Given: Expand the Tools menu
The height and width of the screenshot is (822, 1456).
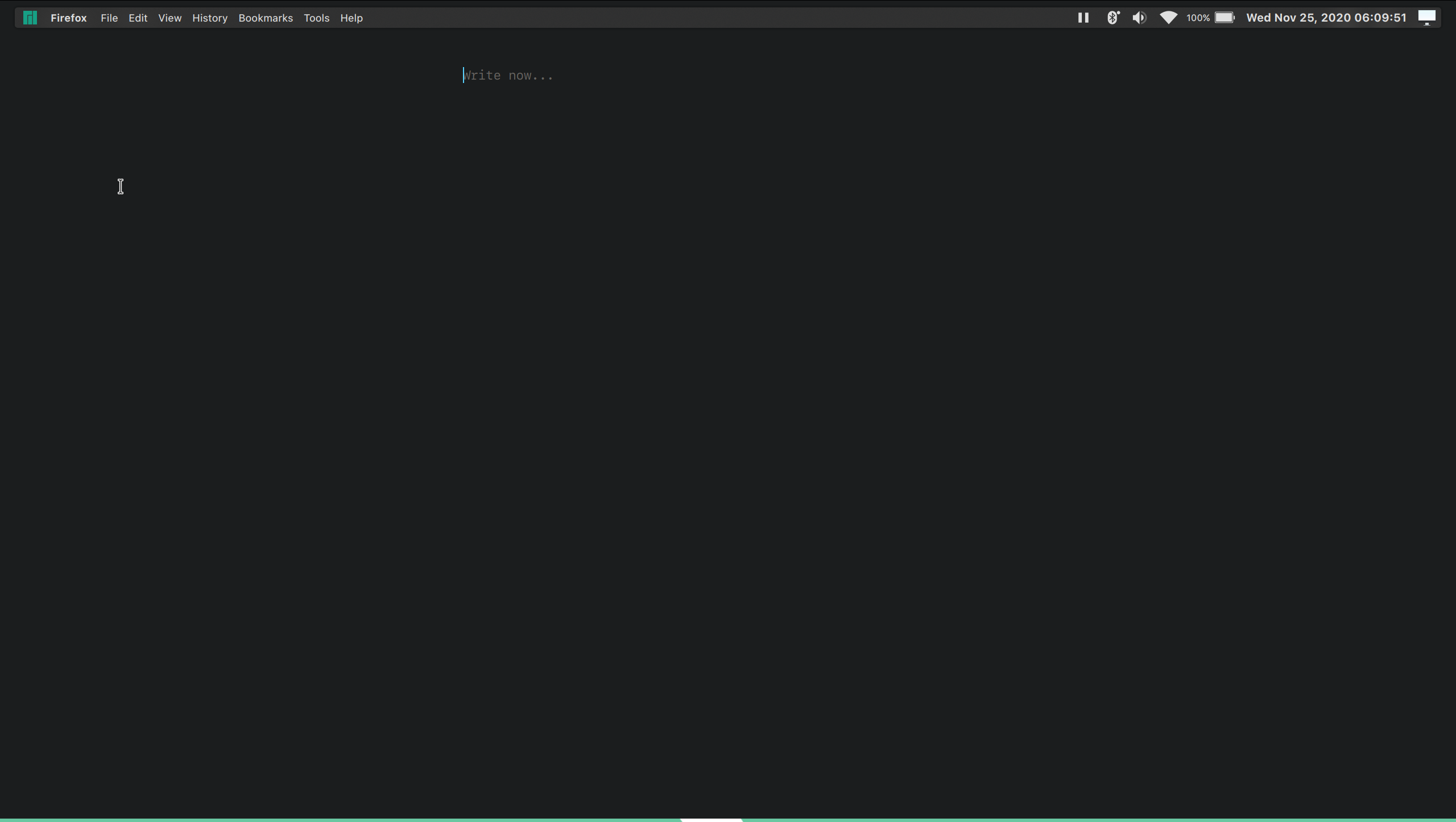Looking at the screenshot, I should coord(317,18).
